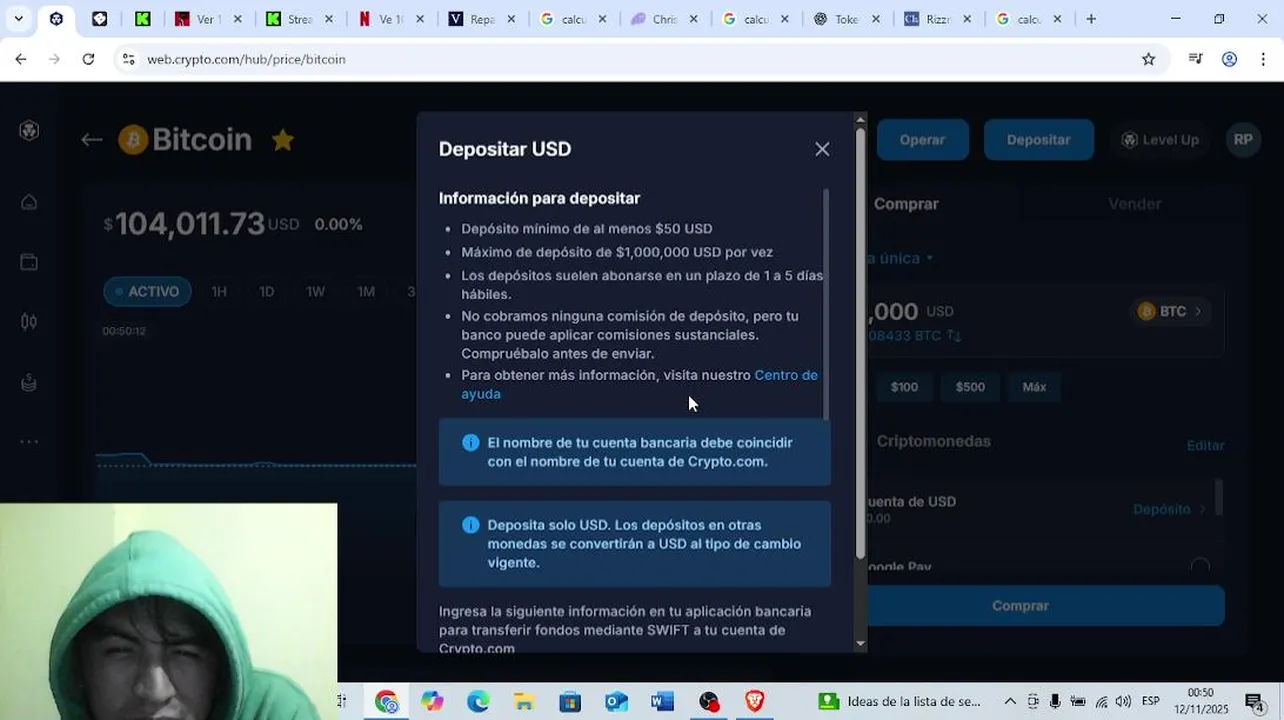
Task: Open the trading candlestick sidebar icon
Action: pyautogui.click(x=29, y=322)
